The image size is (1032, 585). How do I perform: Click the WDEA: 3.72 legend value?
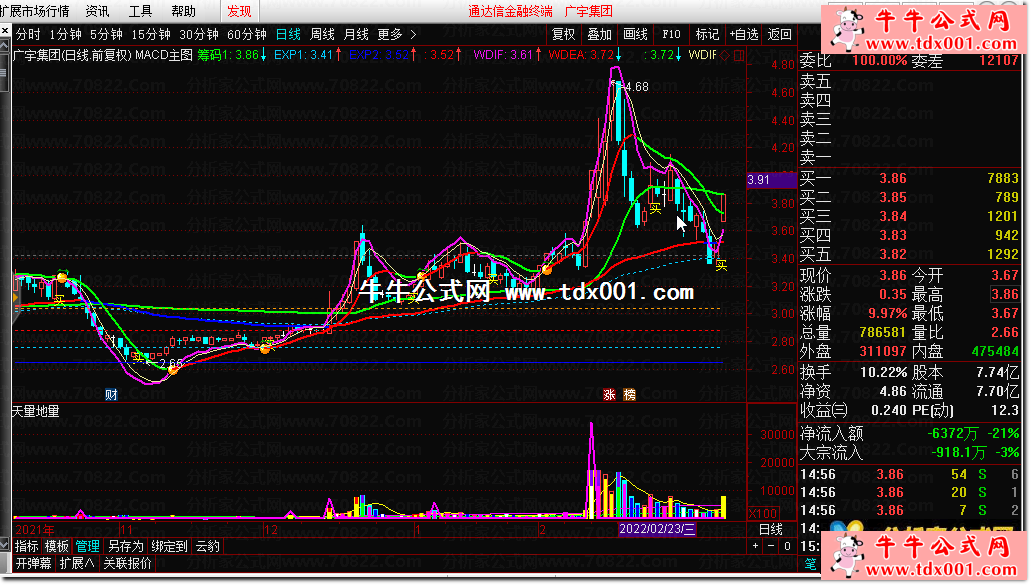point(581,55)
